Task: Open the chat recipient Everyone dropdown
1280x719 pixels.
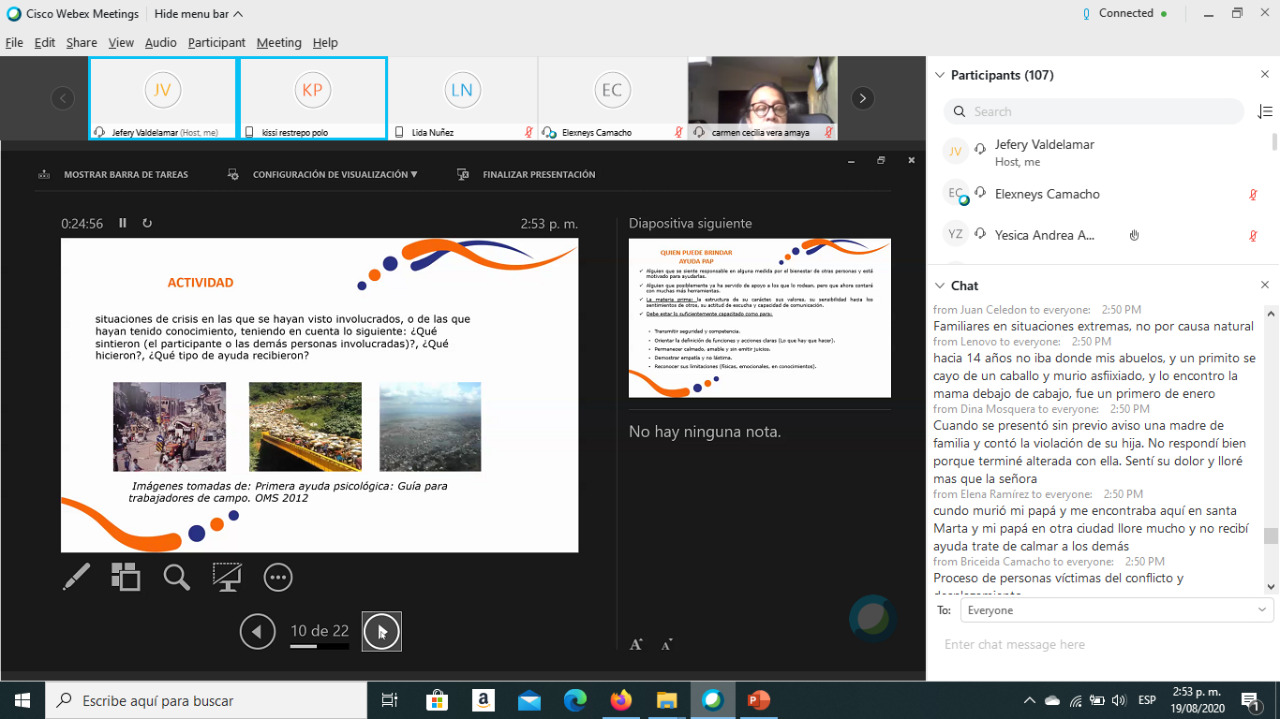Action: coord(1116,610)
